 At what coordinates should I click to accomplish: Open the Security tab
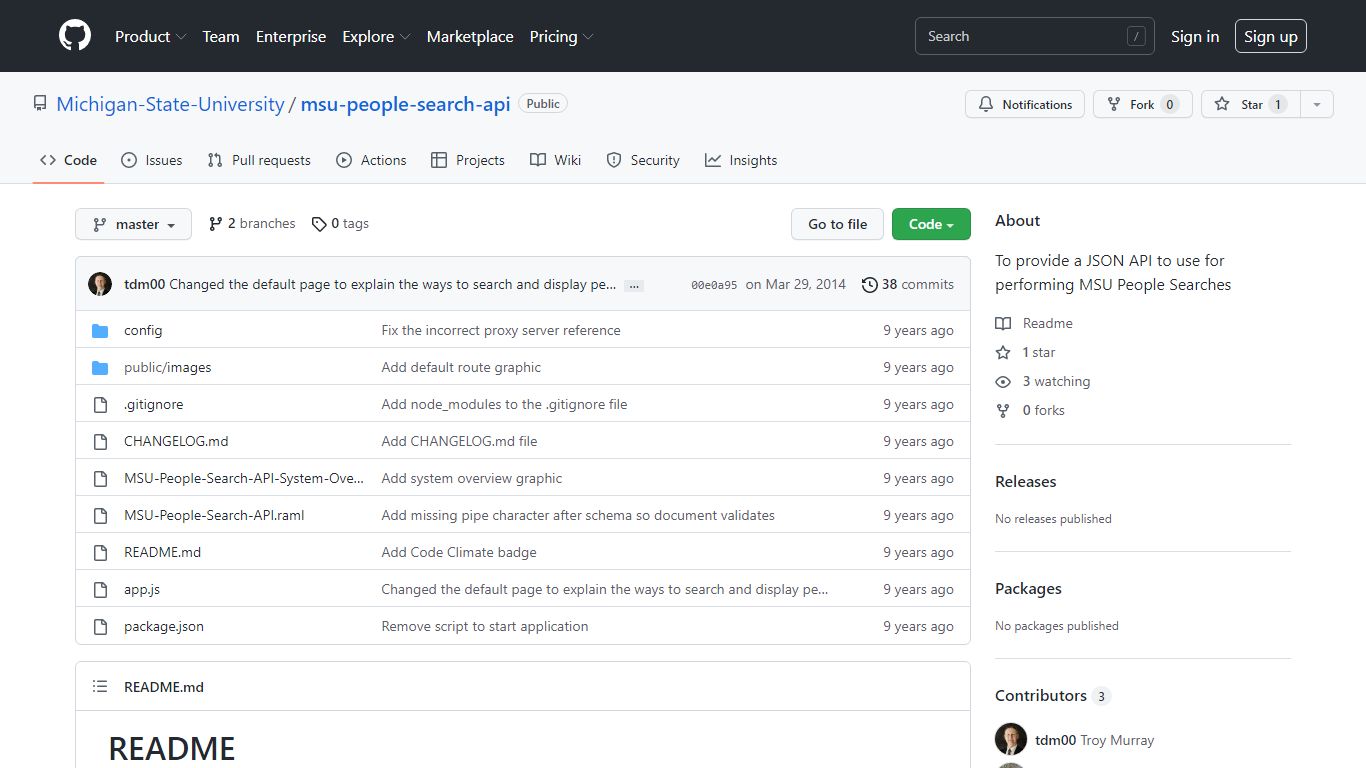[x=643, y=160]
